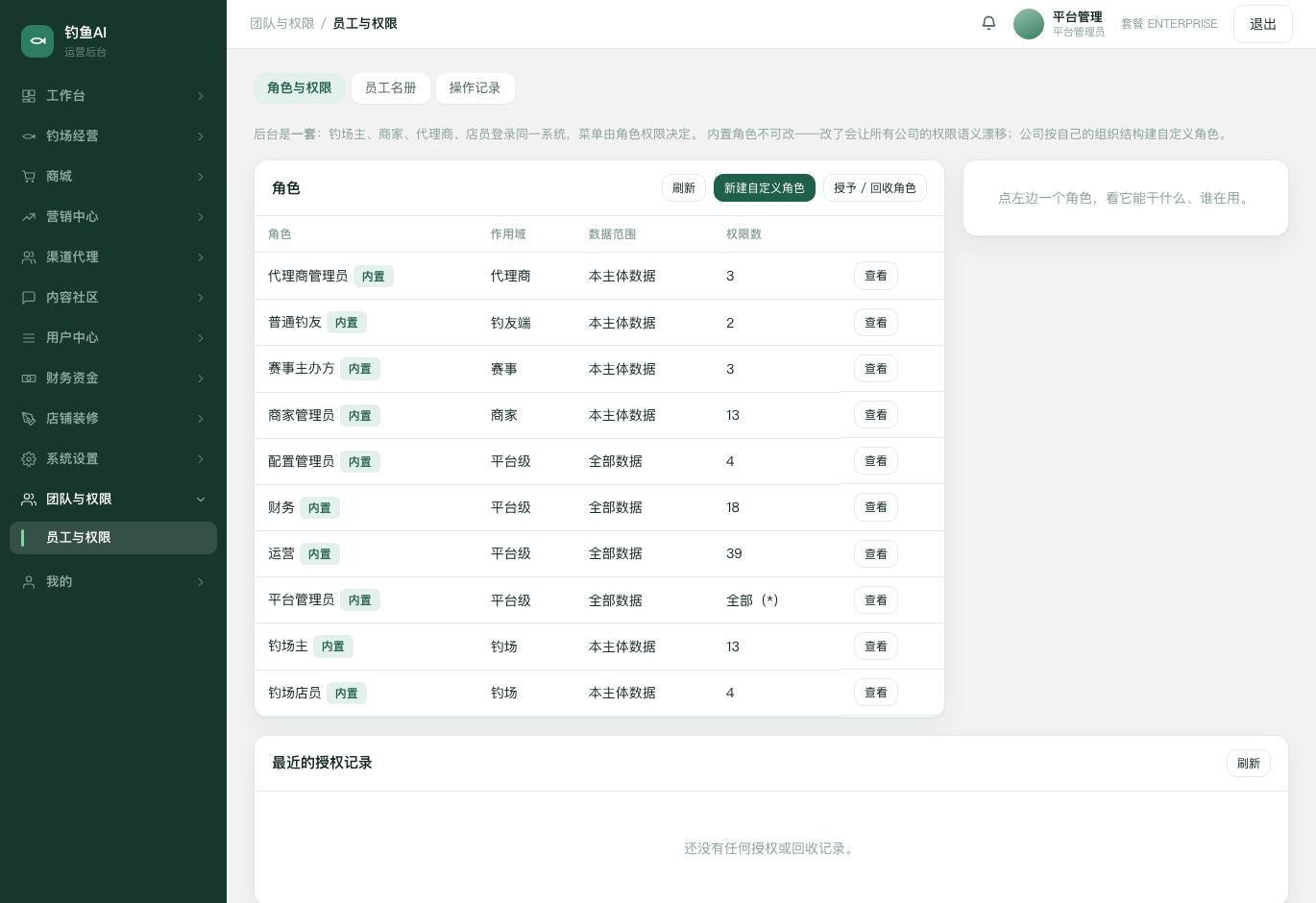Click the 财务资金 banknote icon
Screen dimensions: 1316x903
pos(29,378)
